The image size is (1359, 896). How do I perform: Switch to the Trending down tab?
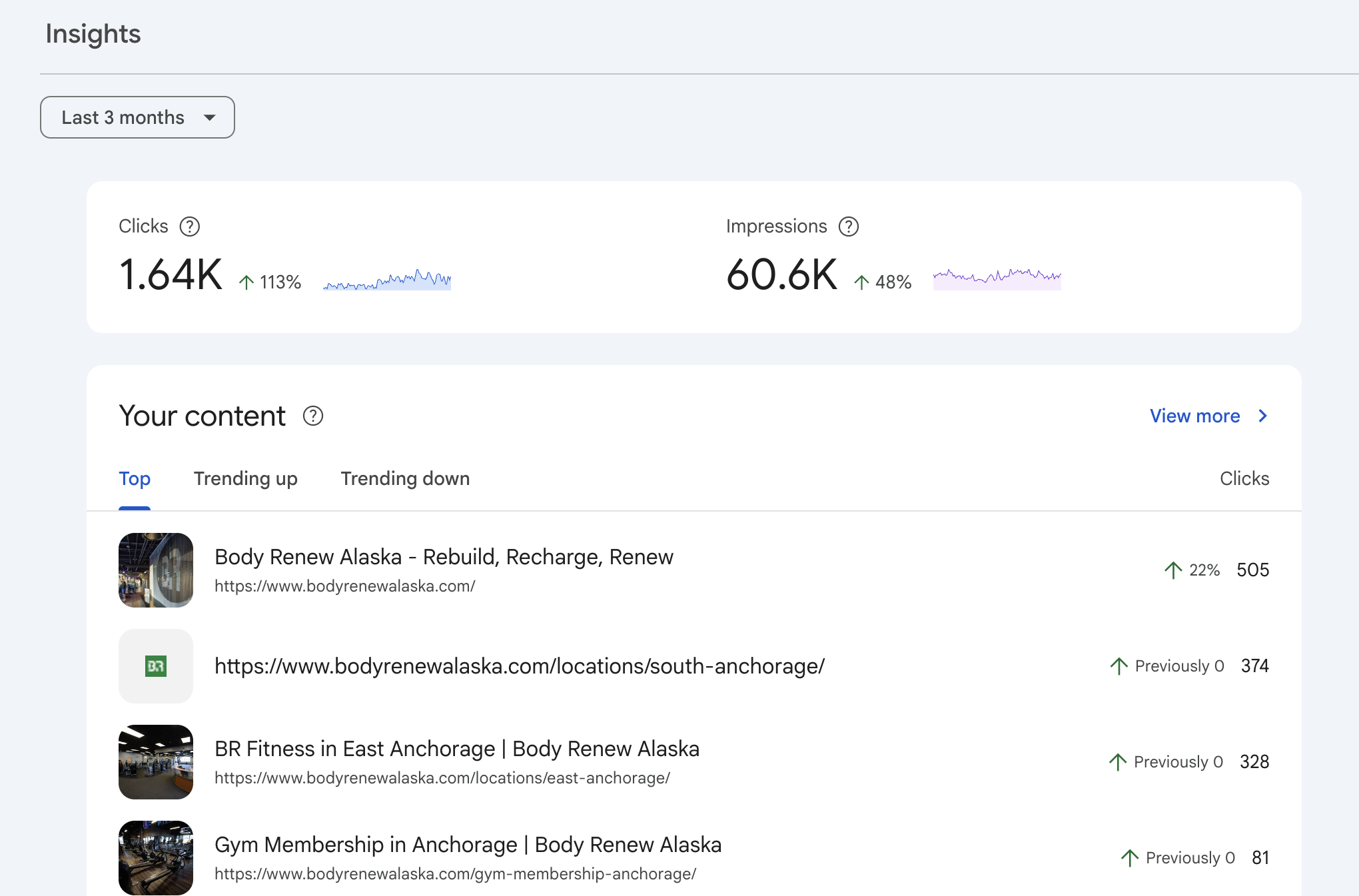click(x=405, y=478)
